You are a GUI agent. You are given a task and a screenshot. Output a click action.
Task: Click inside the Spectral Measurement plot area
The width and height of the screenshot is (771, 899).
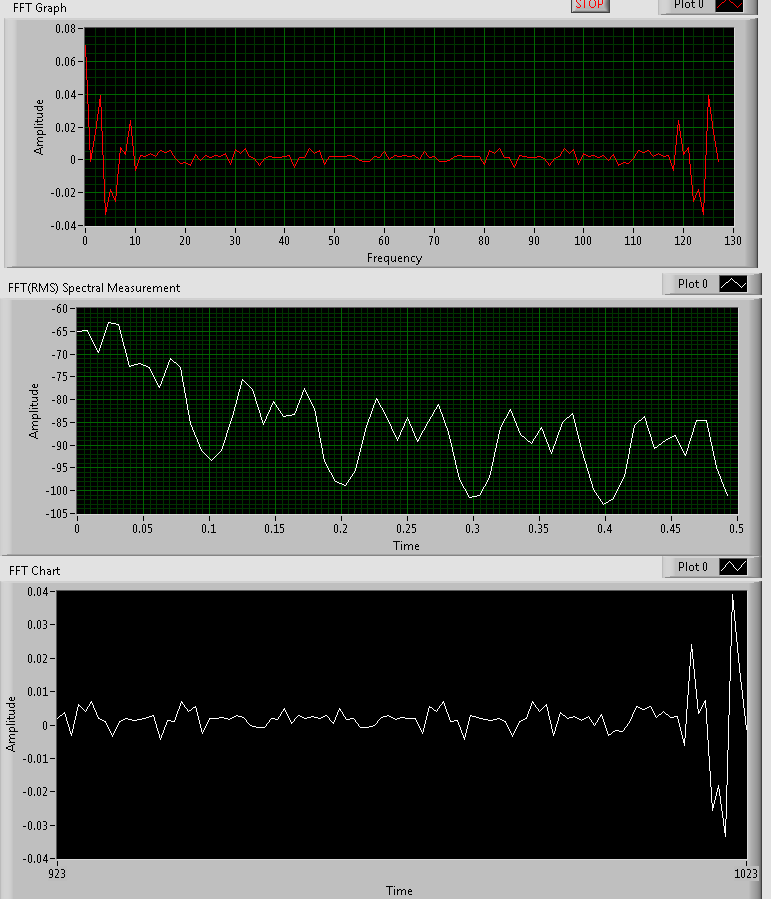tap(407, 411)
